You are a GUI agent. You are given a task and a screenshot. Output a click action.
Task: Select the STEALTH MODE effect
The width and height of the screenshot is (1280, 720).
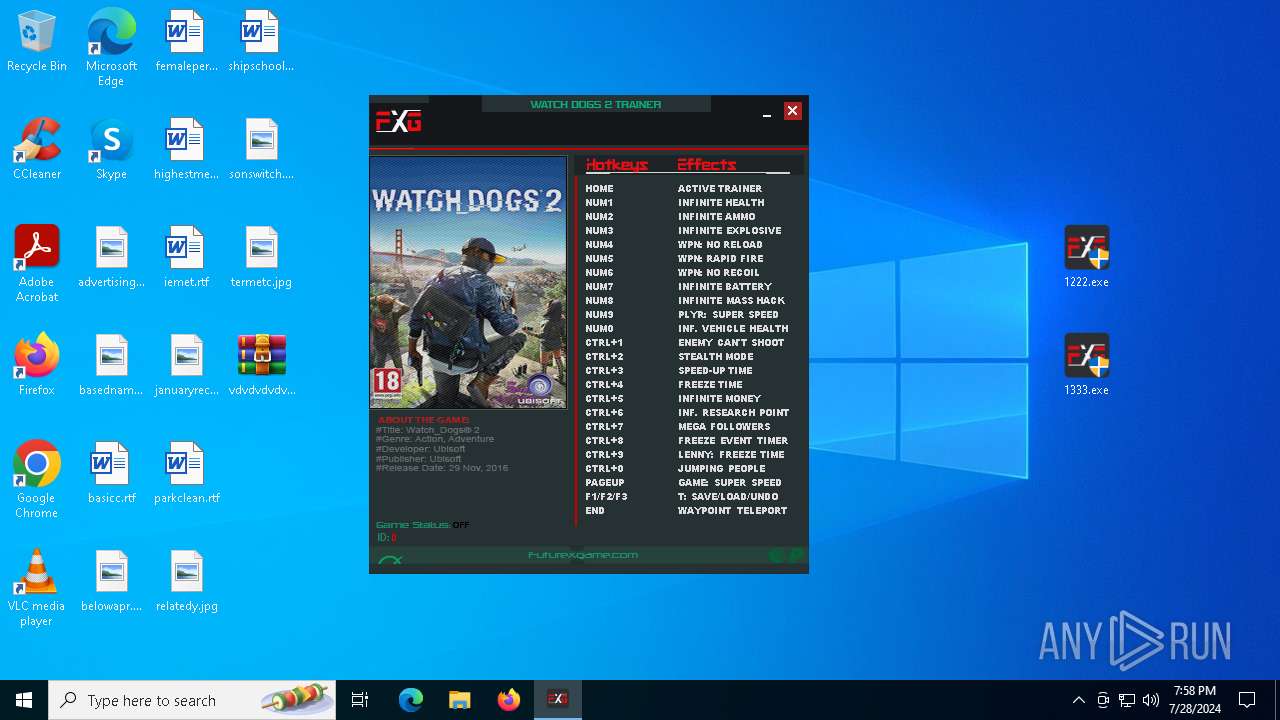pyautogui.click(x=716, y=356)
